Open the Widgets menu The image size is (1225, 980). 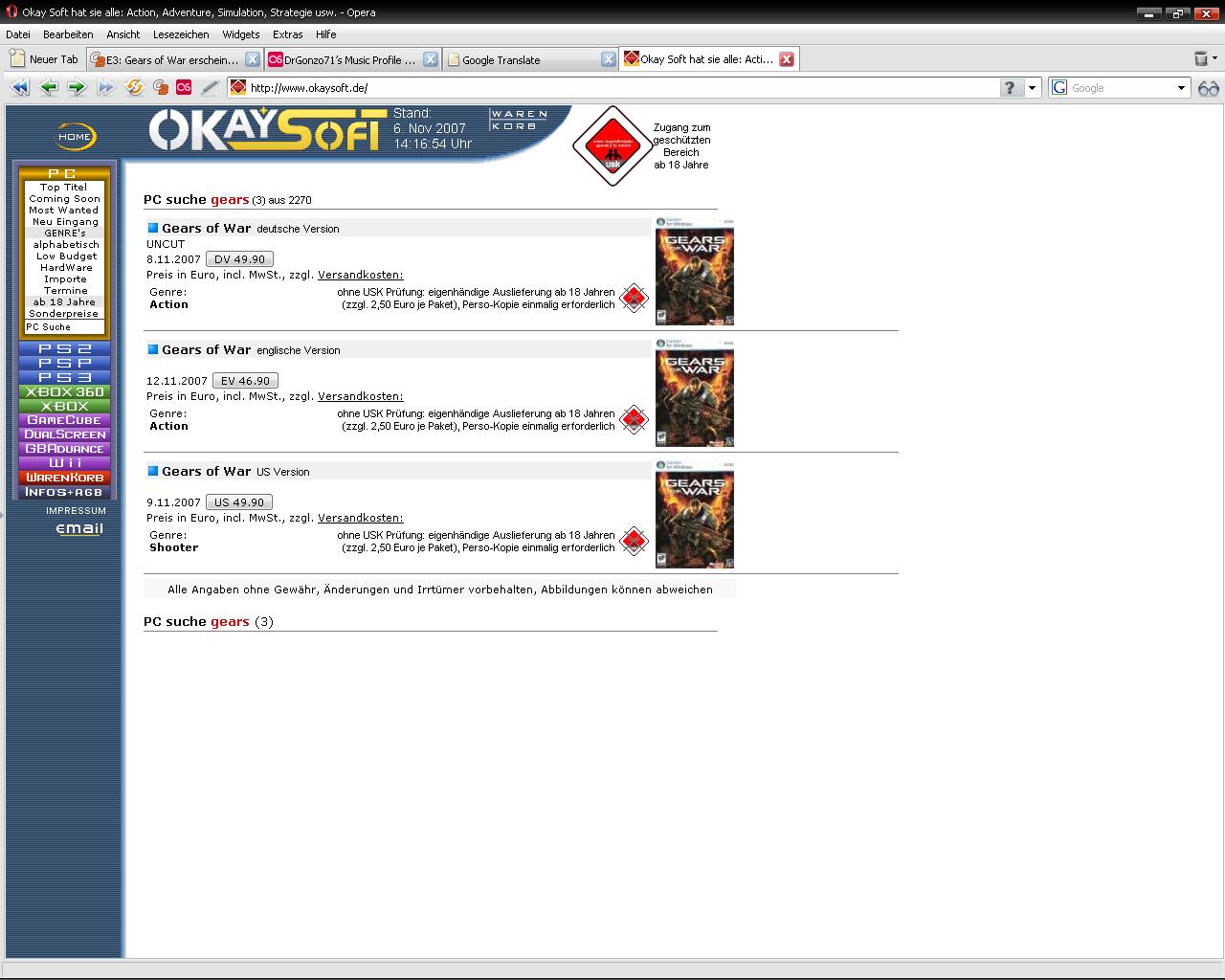click(x=241, y=33)
